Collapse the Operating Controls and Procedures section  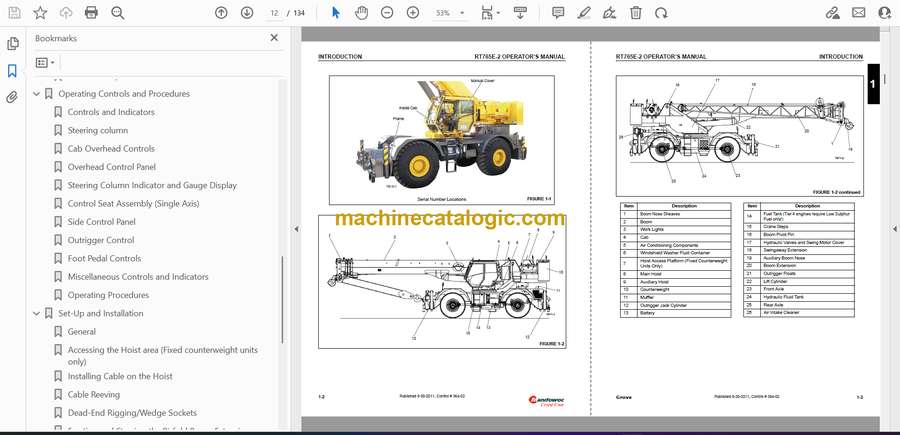[37, 94]
